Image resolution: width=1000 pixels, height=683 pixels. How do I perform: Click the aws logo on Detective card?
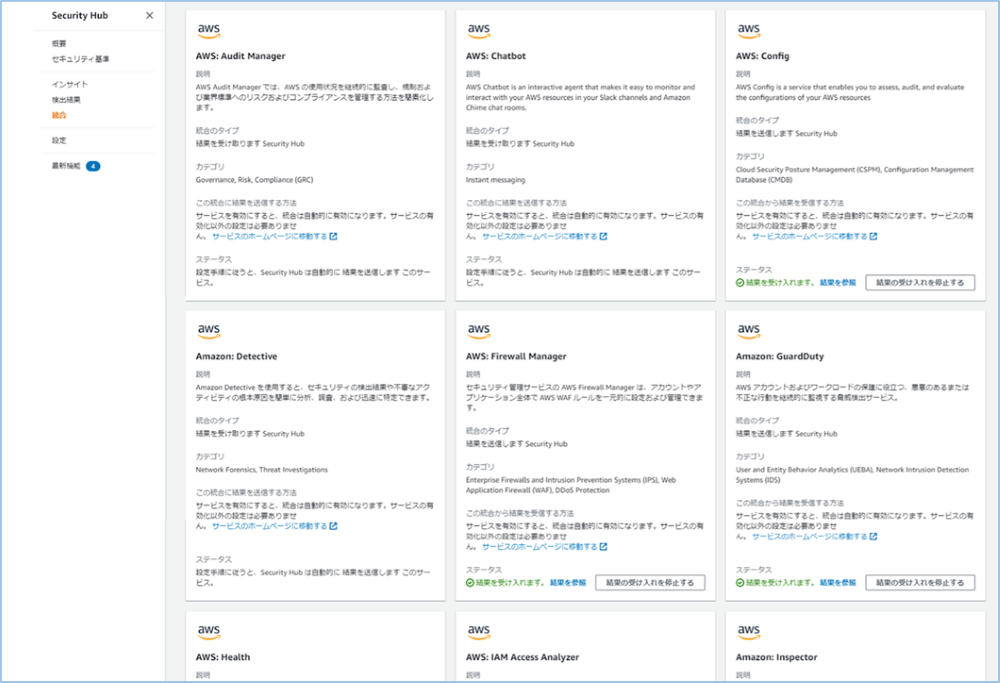209,331
